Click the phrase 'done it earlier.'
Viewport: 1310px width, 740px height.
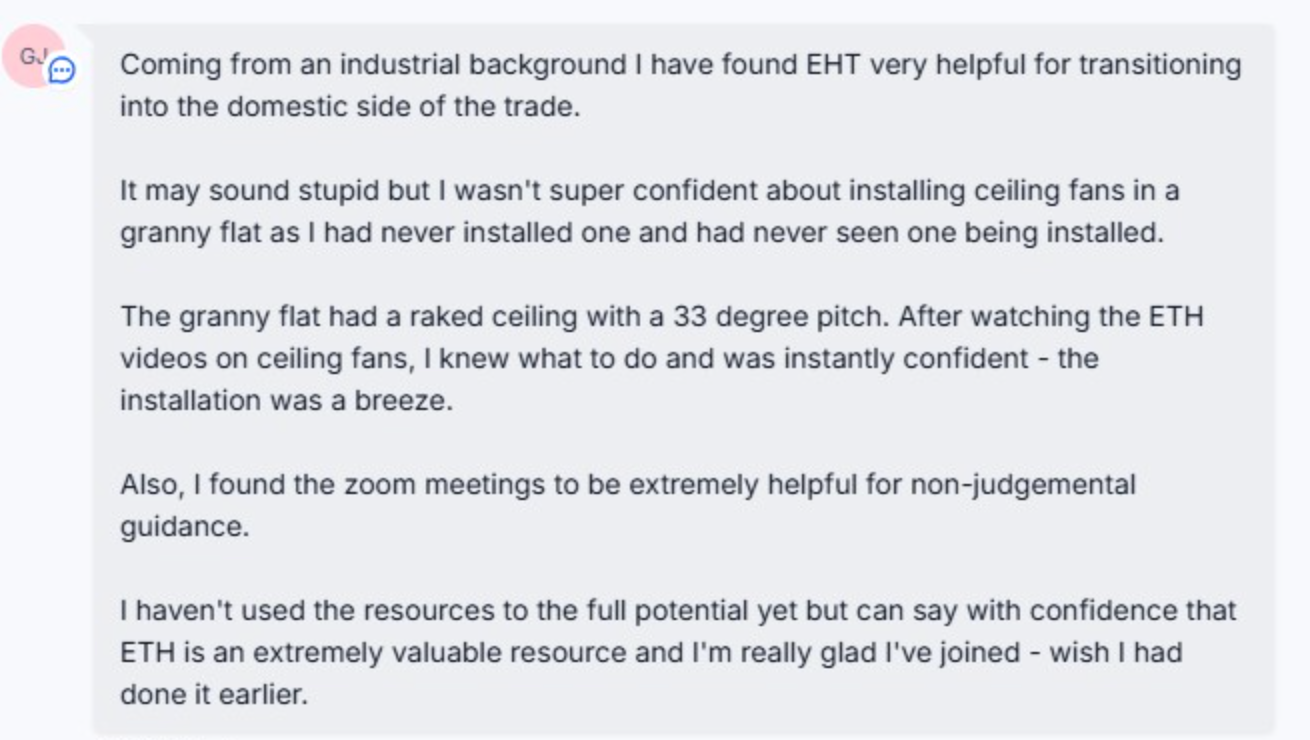[214, 695]
